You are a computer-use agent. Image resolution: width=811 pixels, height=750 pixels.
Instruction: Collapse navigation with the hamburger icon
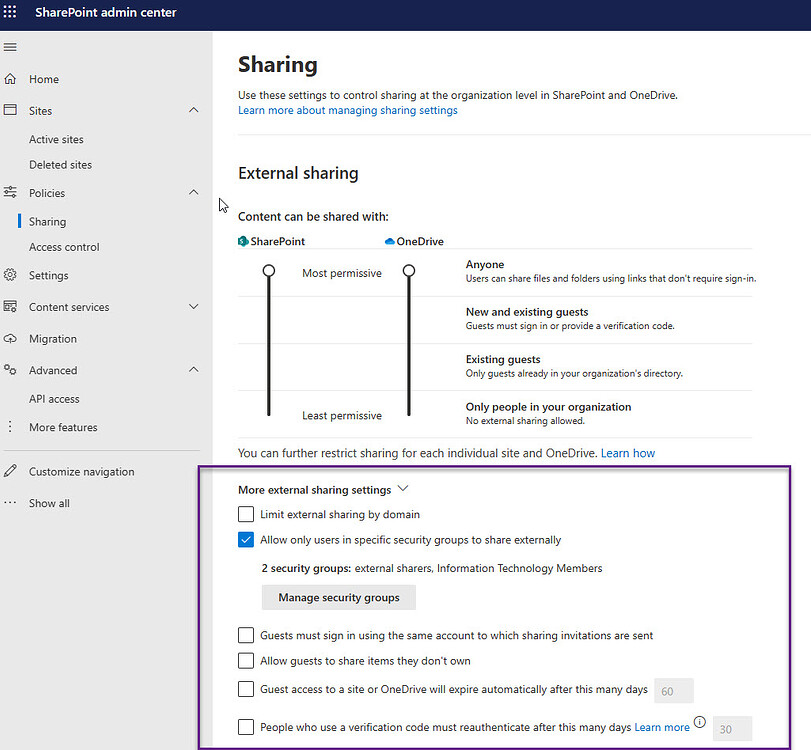point(10,46)
